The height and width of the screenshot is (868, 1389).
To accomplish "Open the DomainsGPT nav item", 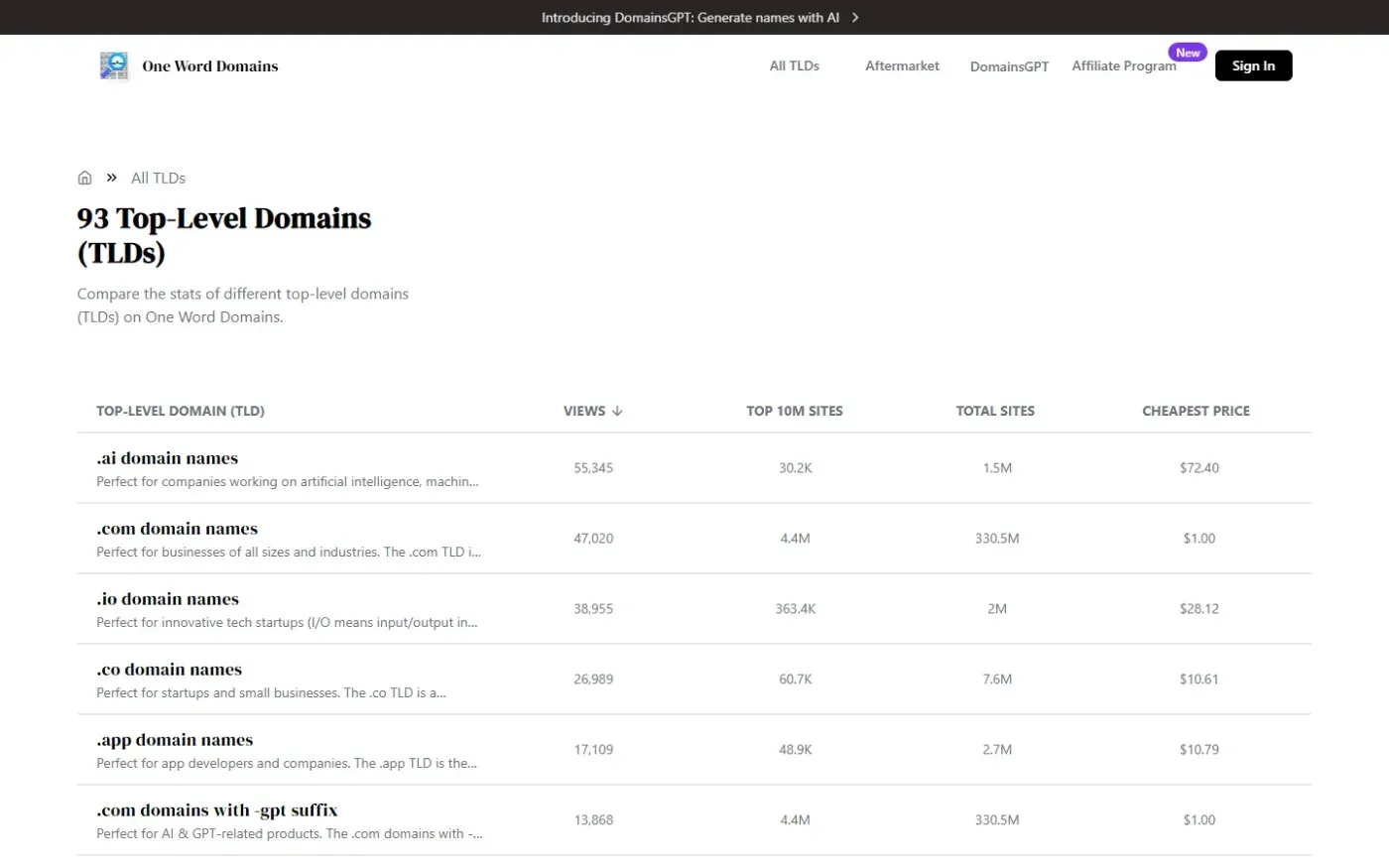I will (1009, 66).
